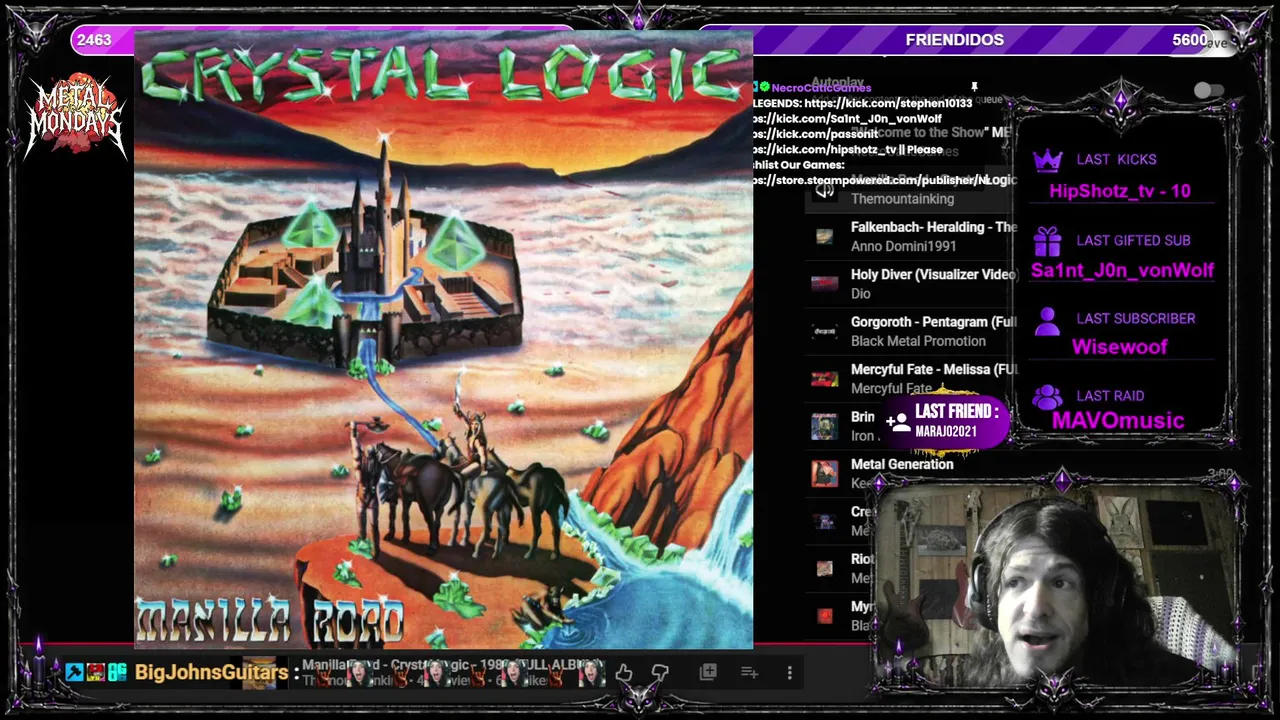Click 'Sa1nt_J0n_vonWolf' under Last Gifted Sub
This screenshot has height=720, width=1280.
1122,270
